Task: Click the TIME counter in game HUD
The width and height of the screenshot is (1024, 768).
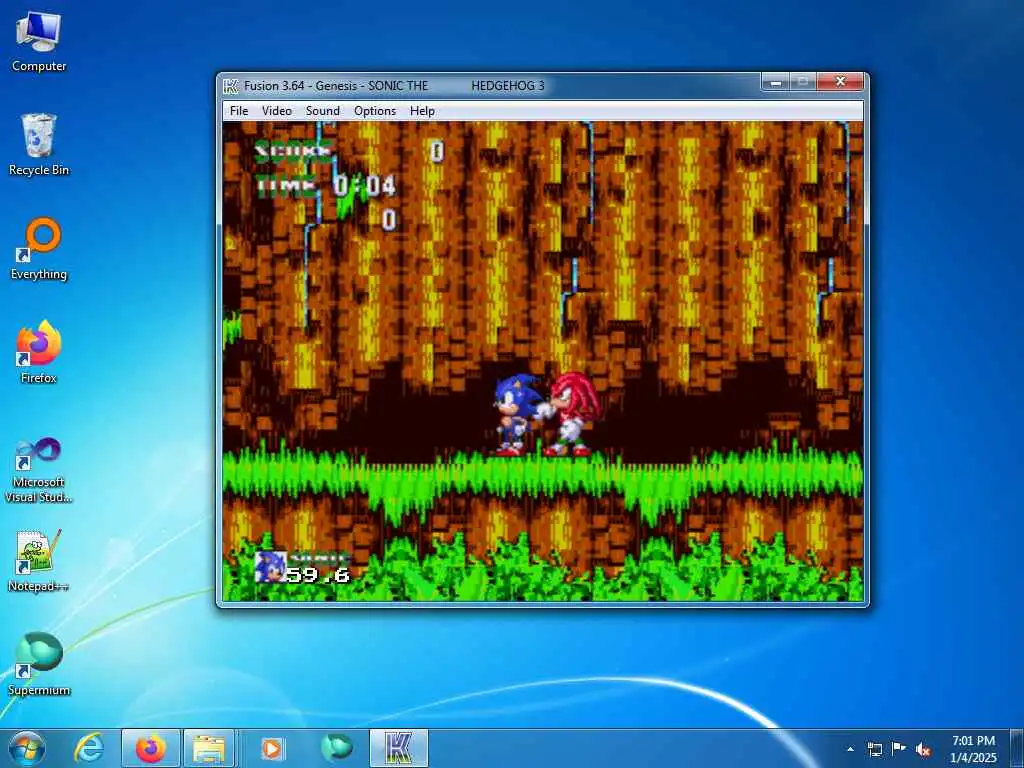Action: [325, 186]
